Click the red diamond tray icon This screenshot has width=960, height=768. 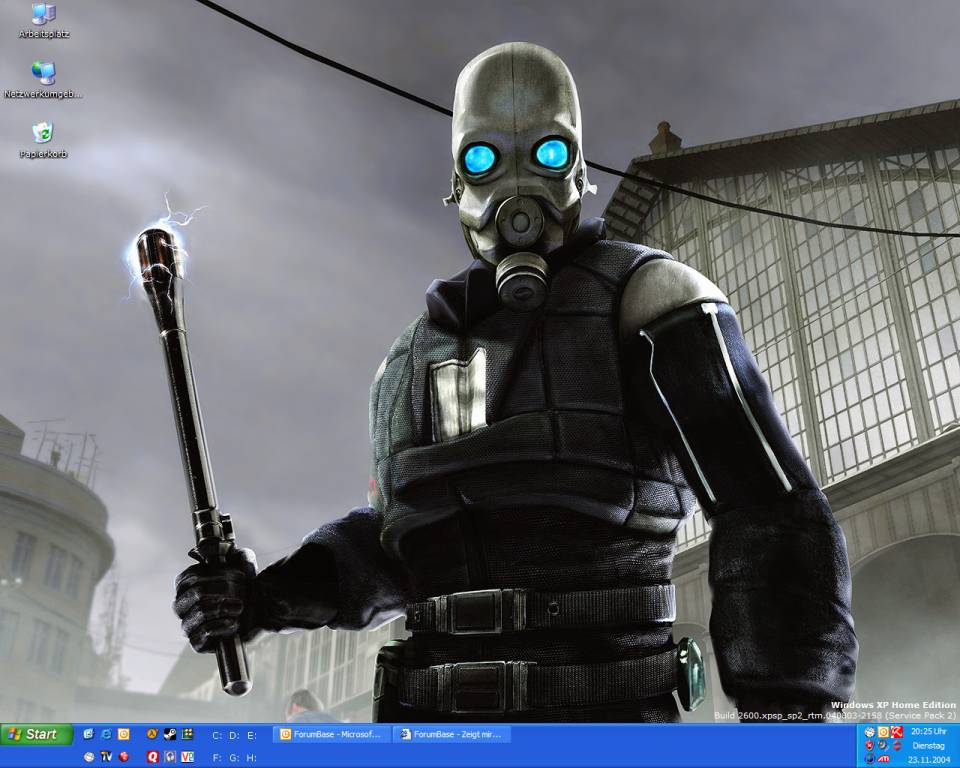point(897,745)
